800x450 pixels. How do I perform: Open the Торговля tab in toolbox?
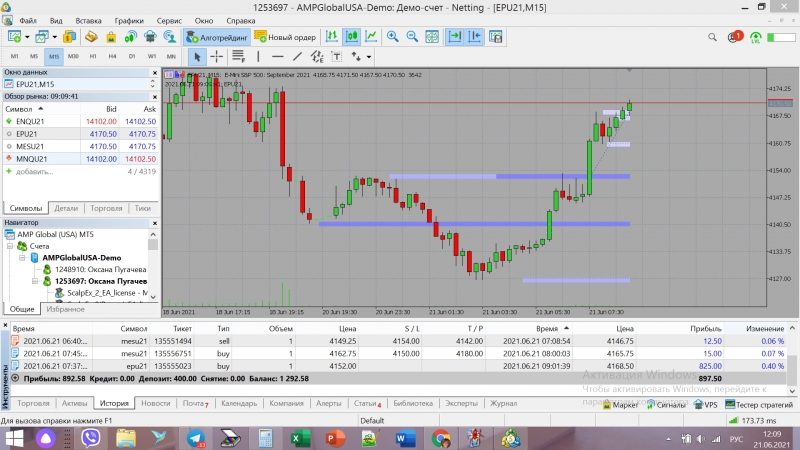33,403
